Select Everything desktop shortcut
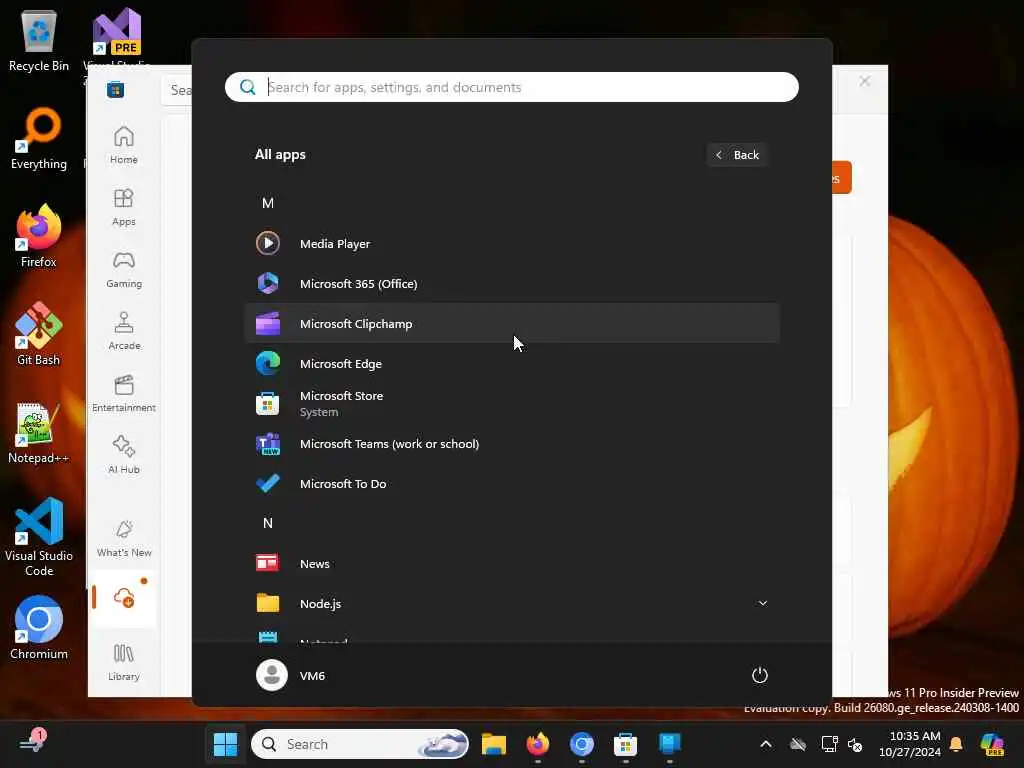 point(39,138)
